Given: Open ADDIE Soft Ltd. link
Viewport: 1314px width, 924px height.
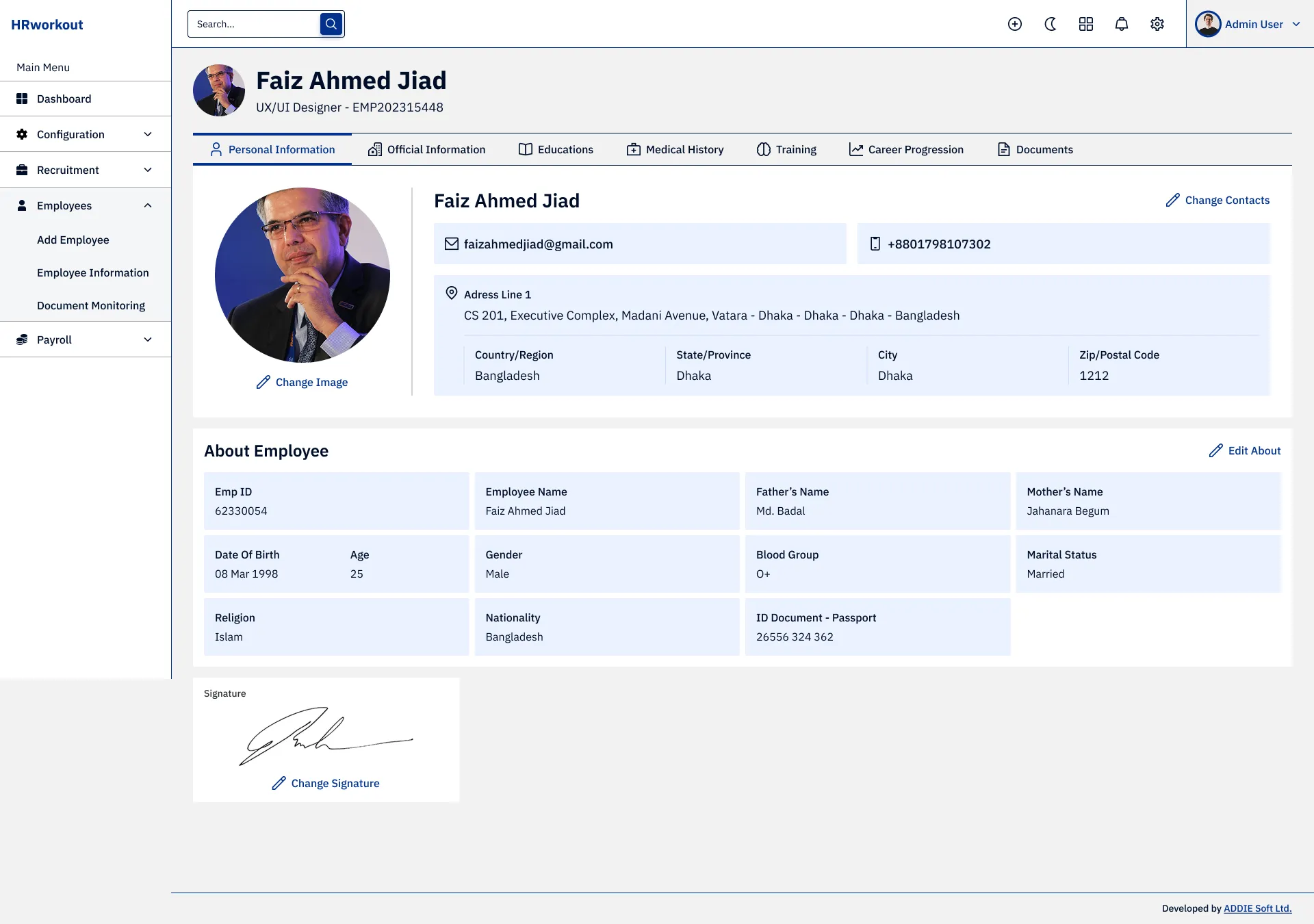Looking at the screenshot, I should click(1257, 908).
